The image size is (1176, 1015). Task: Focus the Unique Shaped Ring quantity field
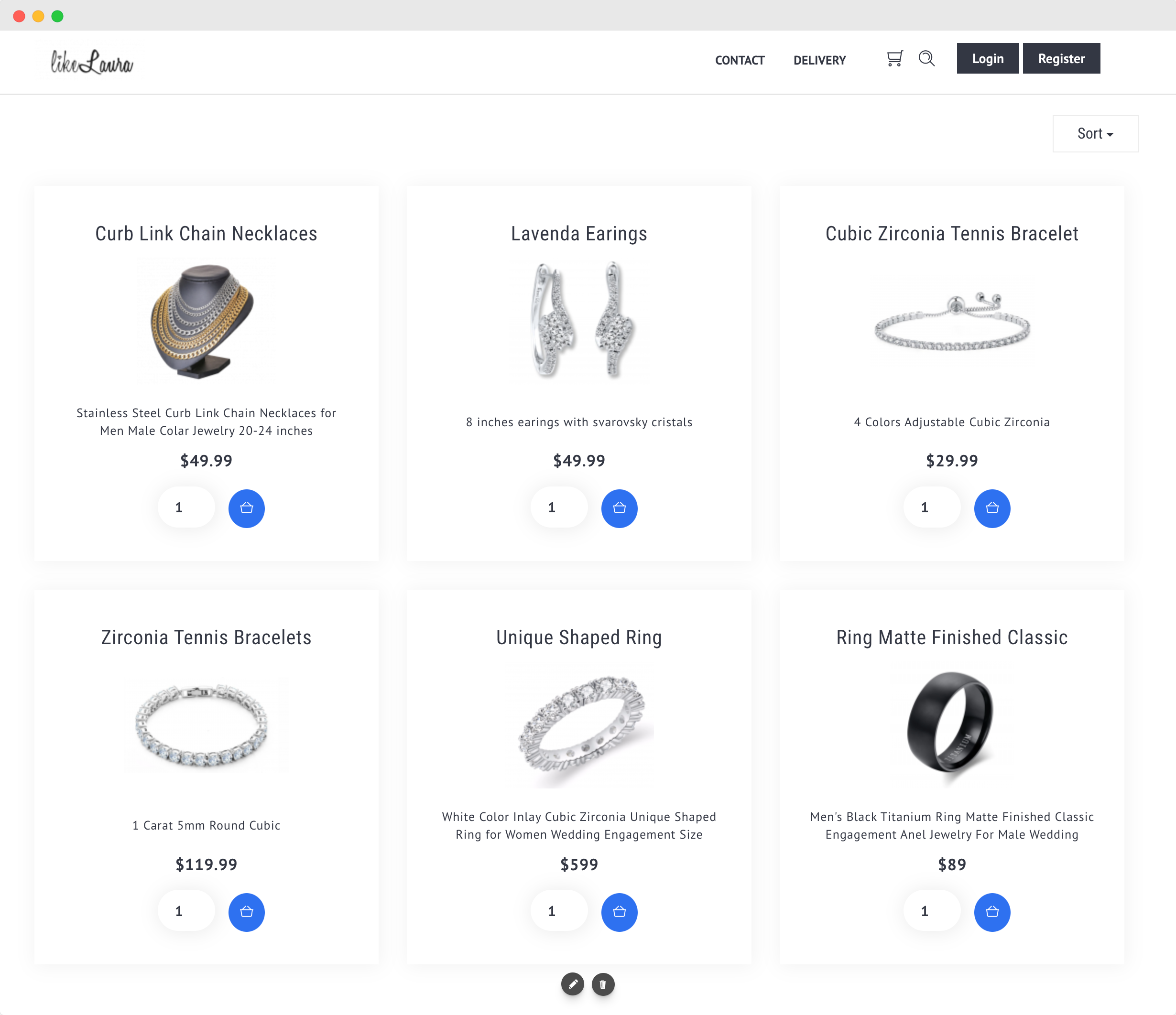(559, 911)
